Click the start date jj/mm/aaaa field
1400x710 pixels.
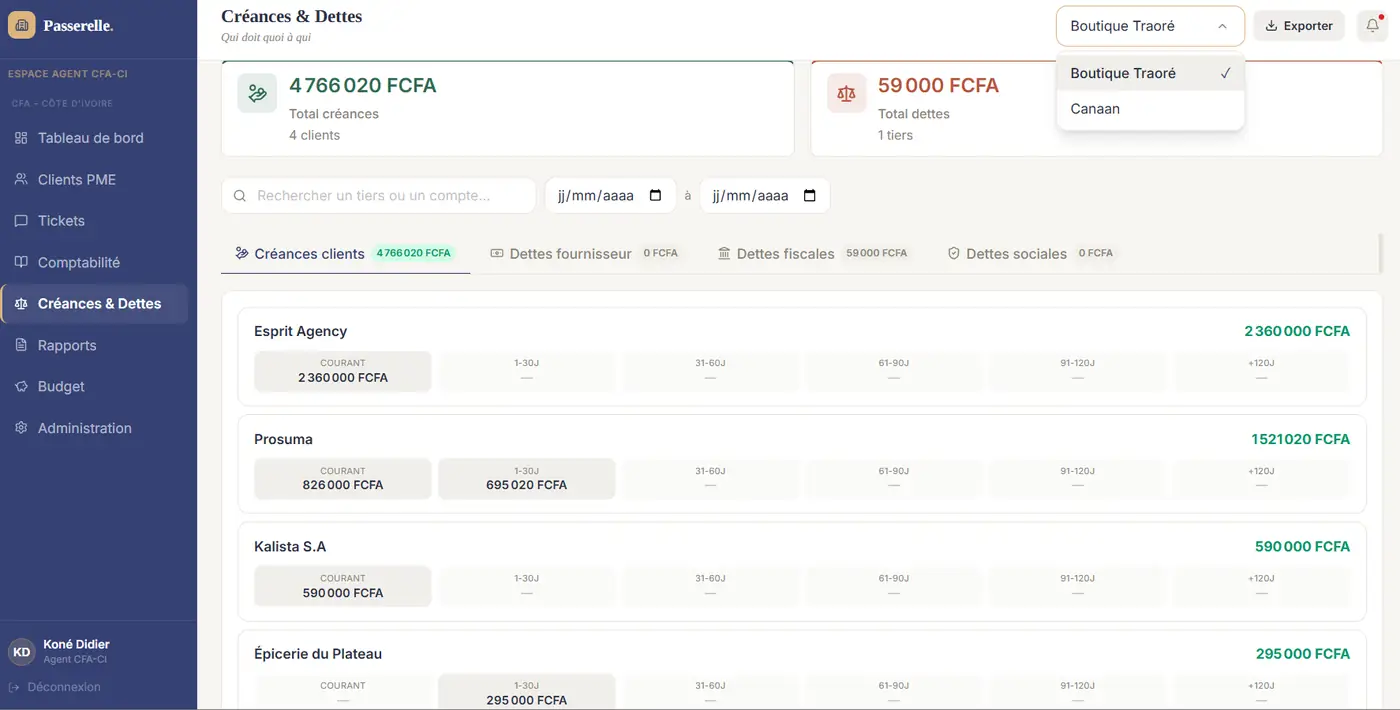click(609, 196)
